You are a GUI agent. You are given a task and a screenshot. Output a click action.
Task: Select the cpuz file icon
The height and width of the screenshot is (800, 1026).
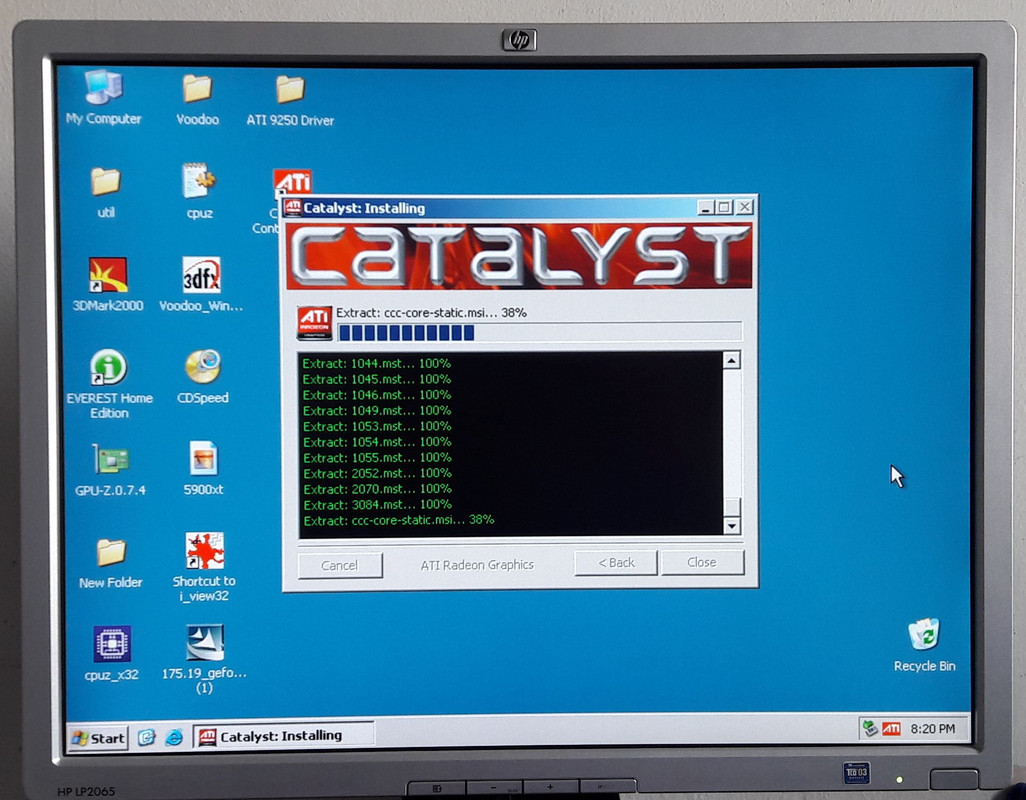pyautogui.click(x=199, y=181)
